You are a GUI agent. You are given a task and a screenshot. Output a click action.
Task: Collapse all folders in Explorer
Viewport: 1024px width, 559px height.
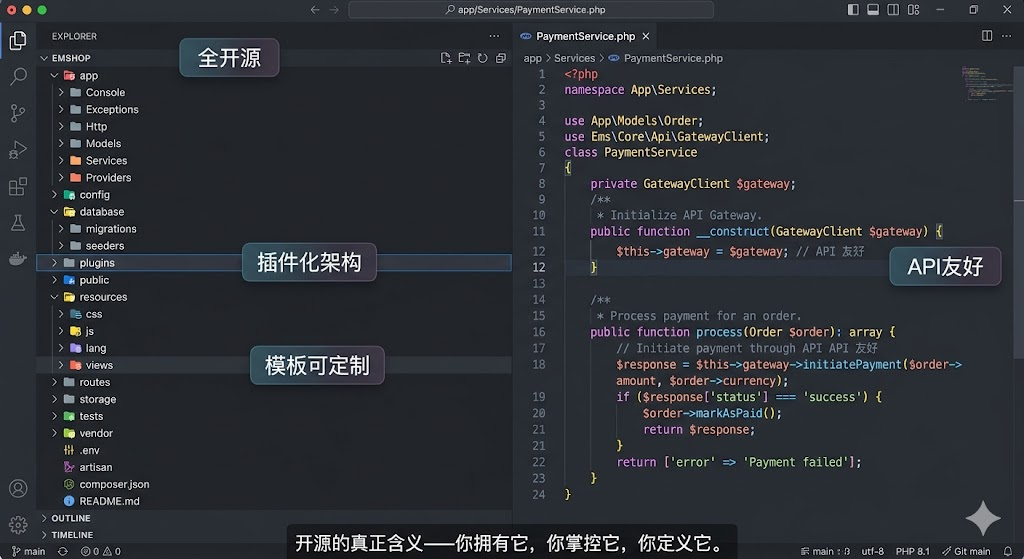501,58
